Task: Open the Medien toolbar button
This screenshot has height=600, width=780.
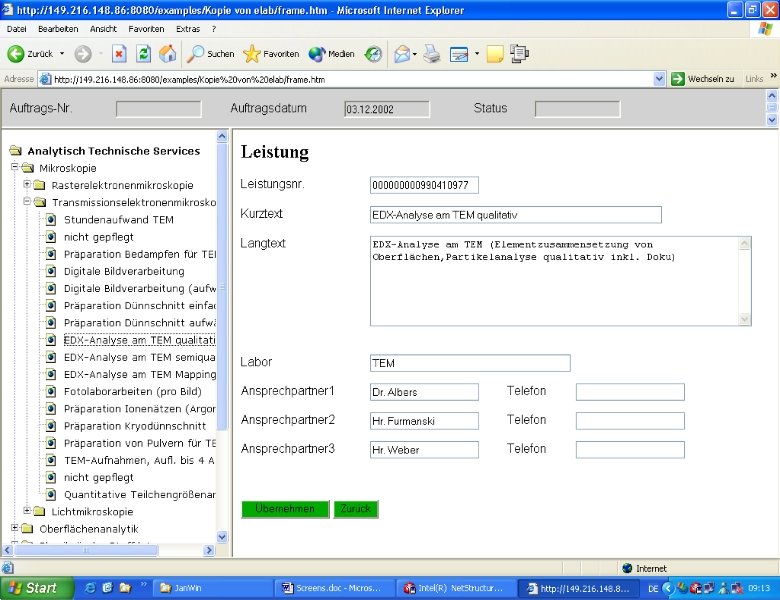Action: (x=331, y=54)
